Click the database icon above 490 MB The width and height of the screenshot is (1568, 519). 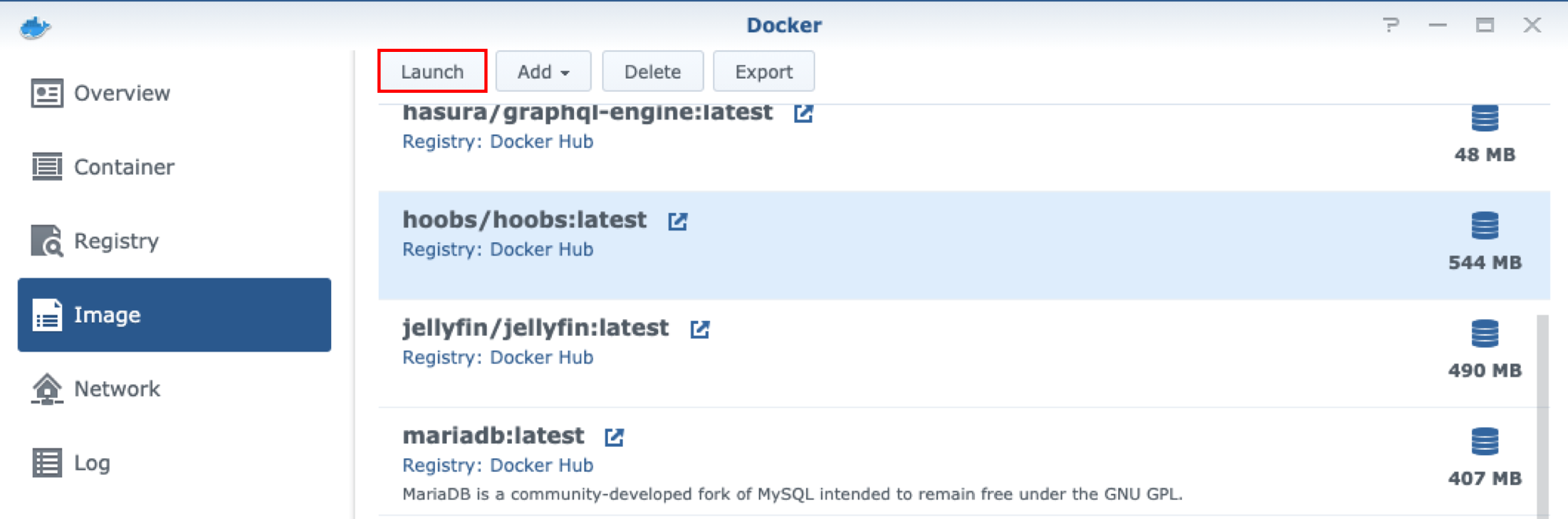point(1485,333)
